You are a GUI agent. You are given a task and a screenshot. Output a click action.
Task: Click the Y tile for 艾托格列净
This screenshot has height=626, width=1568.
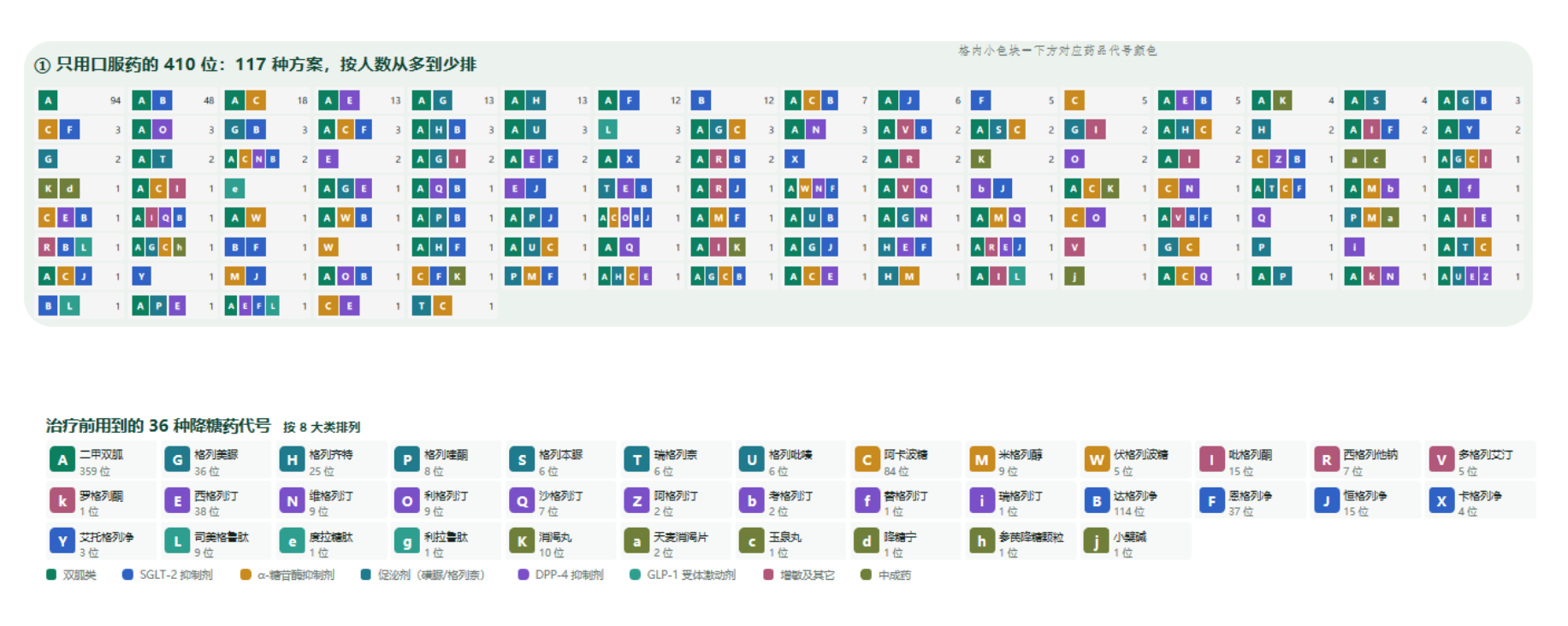(62, 542)
